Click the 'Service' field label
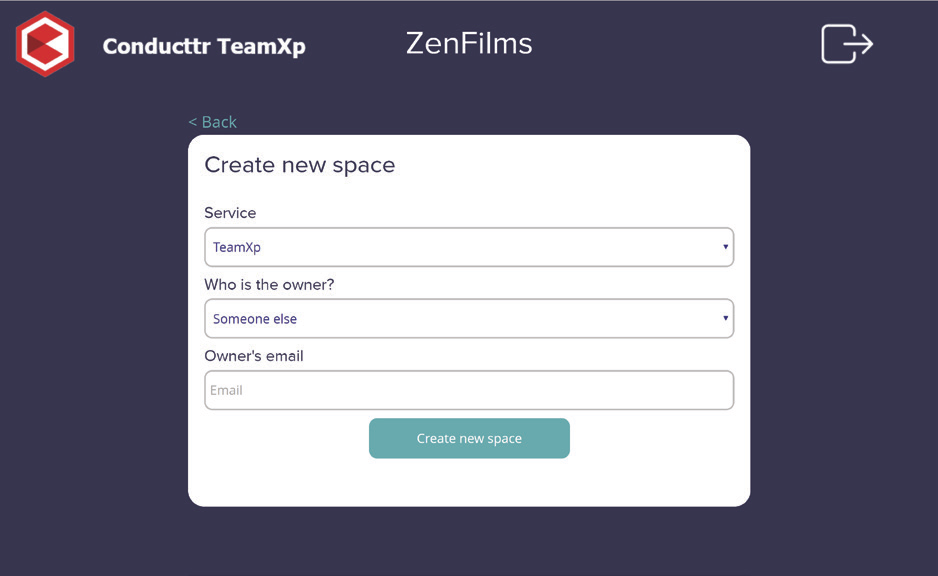This screenshot has width=938, height=576. [230, 213]
